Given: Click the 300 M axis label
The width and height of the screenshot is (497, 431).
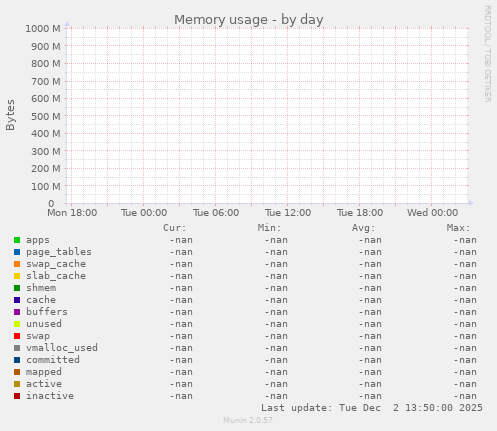Looking at the screenshot, I should tap(46, 151).
